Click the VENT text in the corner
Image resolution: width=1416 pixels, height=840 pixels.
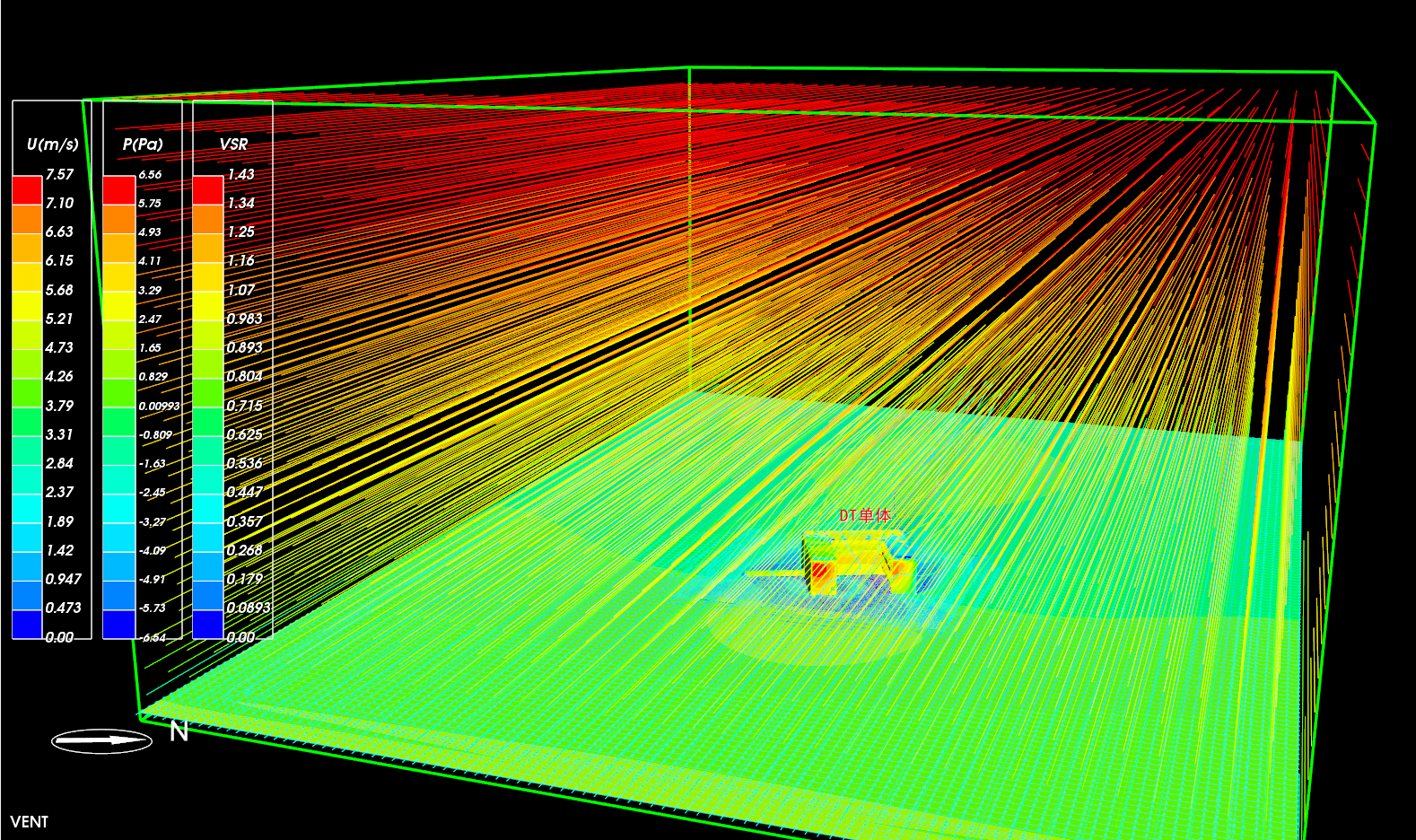pos(30,821)
